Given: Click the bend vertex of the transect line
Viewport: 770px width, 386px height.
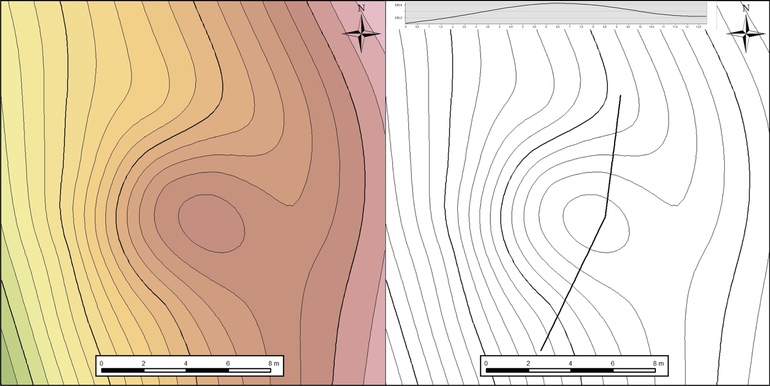Looking at the screenshot, I should coord(605,217).
